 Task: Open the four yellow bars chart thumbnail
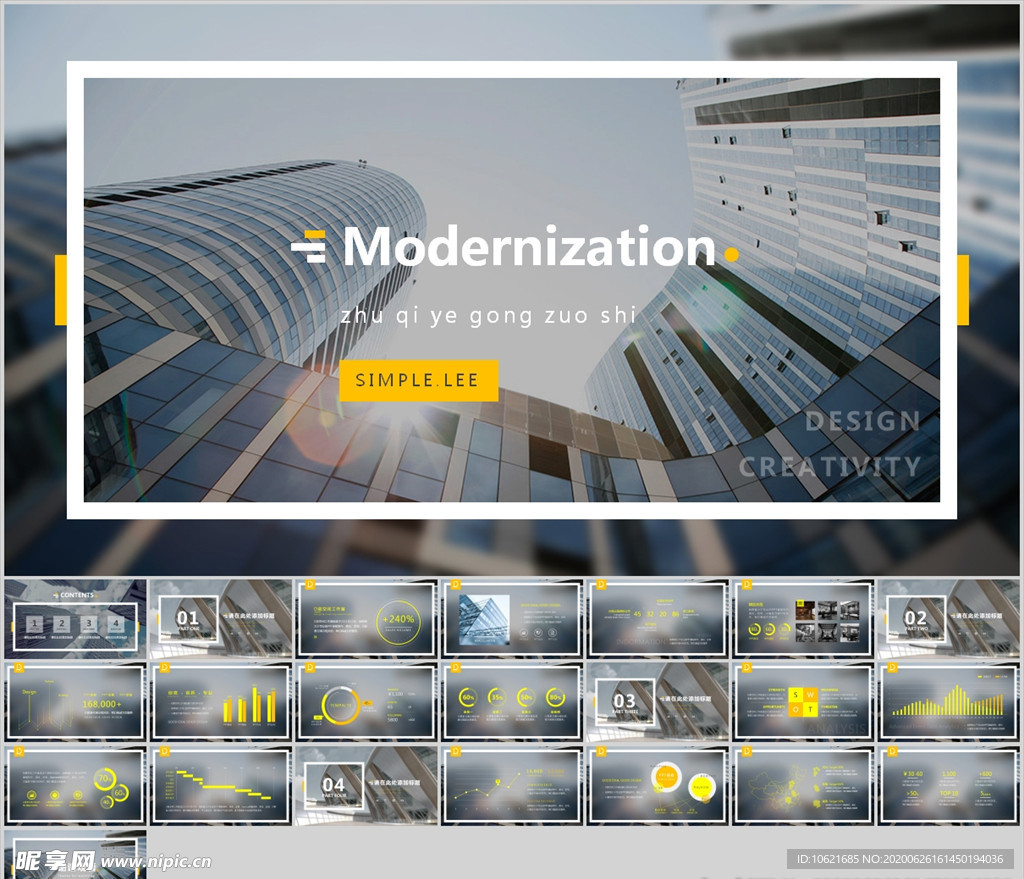pos(221,702)
